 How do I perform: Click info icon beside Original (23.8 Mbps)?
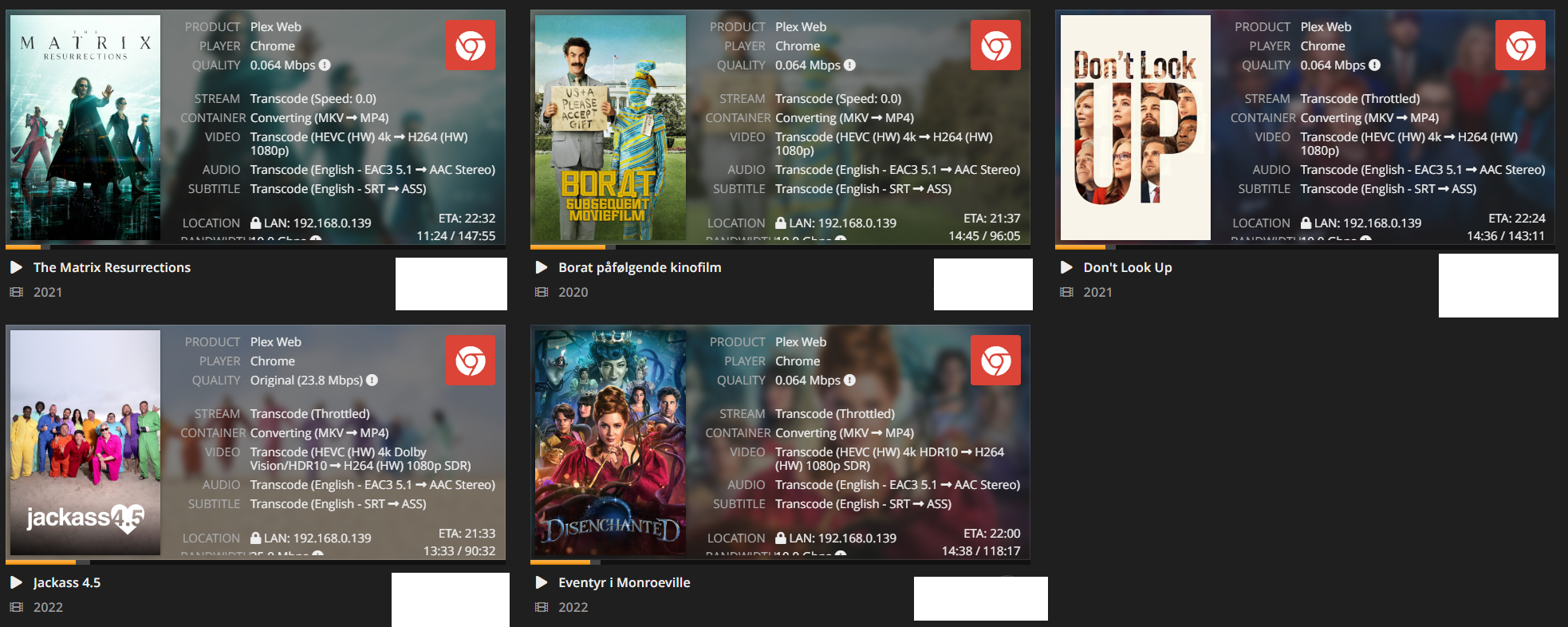point(372,381)
